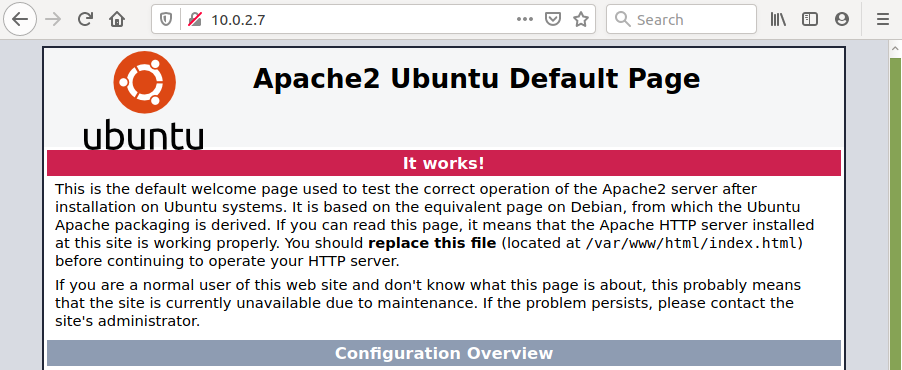The height and width of the screenshot is (370, 902).
Task: Save page to Pocket
Action: click(553, 20)
